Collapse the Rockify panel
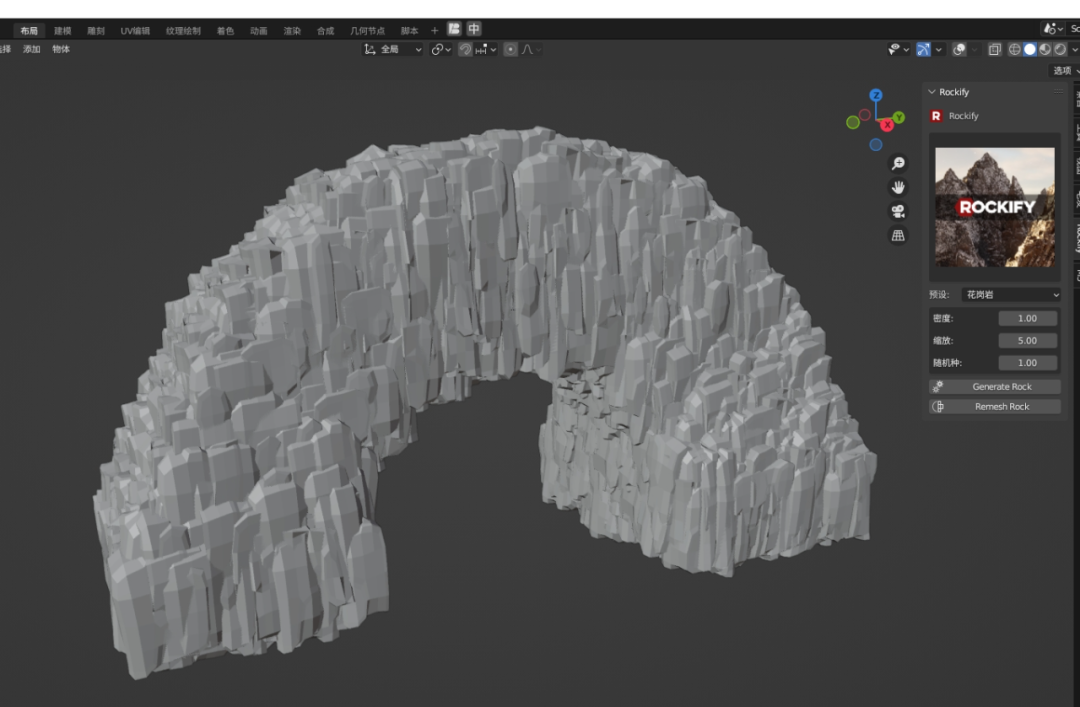 (x=932, y=92)
